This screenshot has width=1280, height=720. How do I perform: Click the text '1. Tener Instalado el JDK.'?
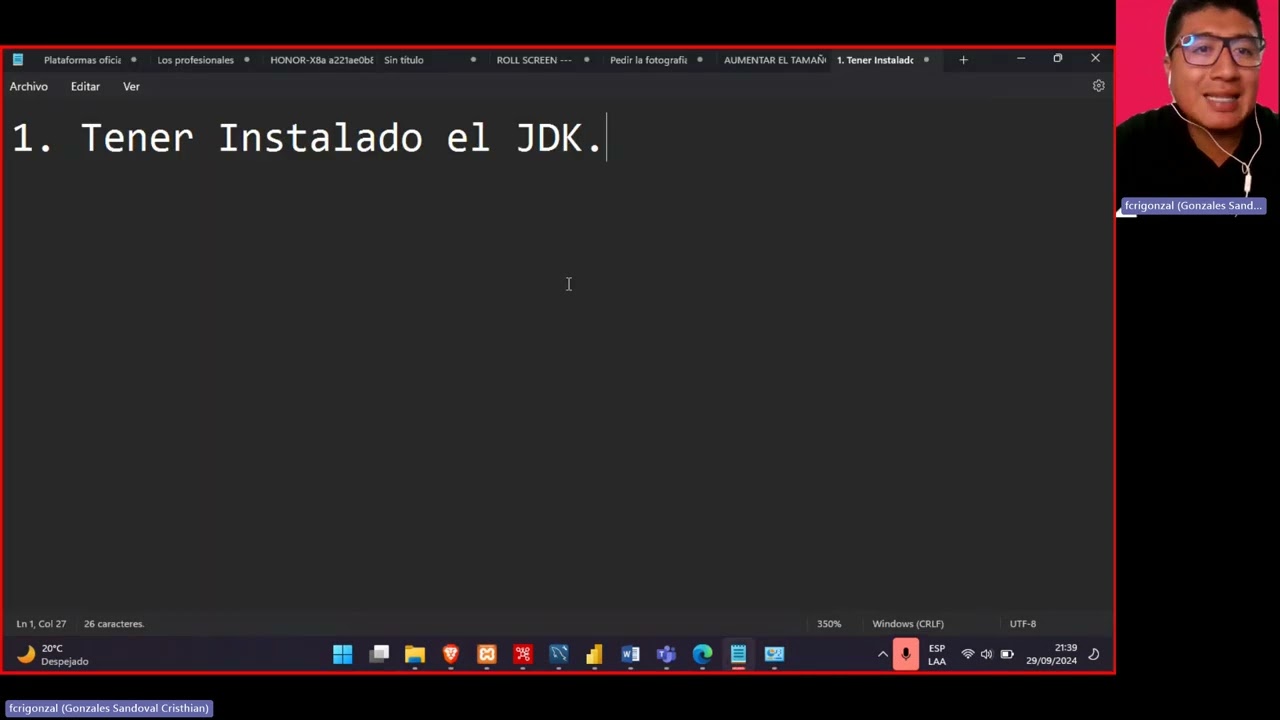click(306, 138)
